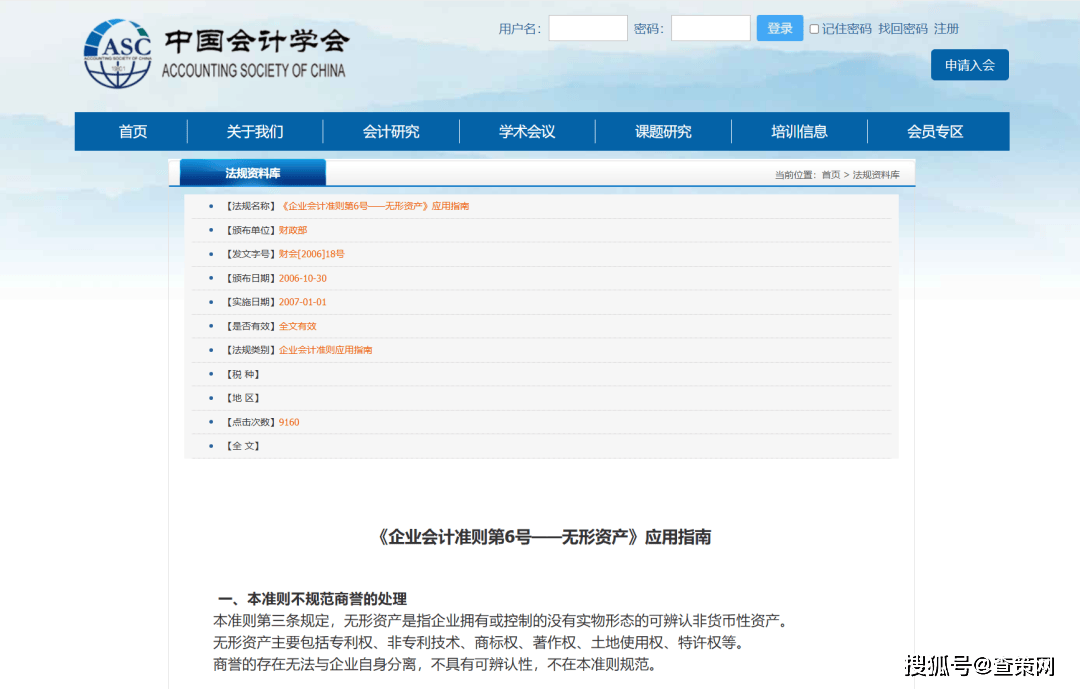Toggle the 记住密码 checkbox
Viewport: 1080px width, 689px height.
(814, 29)
